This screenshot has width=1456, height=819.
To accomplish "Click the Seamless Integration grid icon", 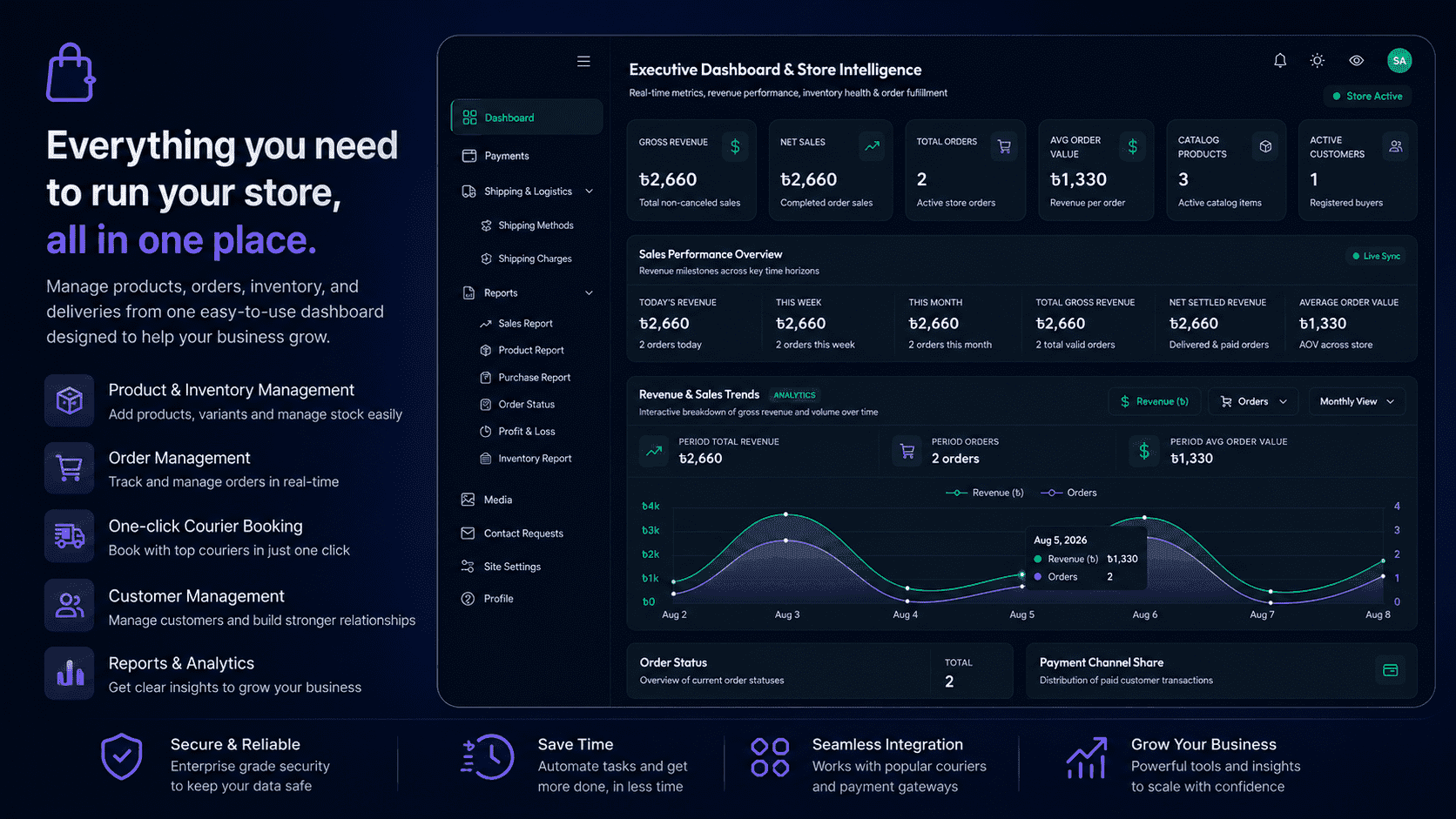I will pos(770,757).
